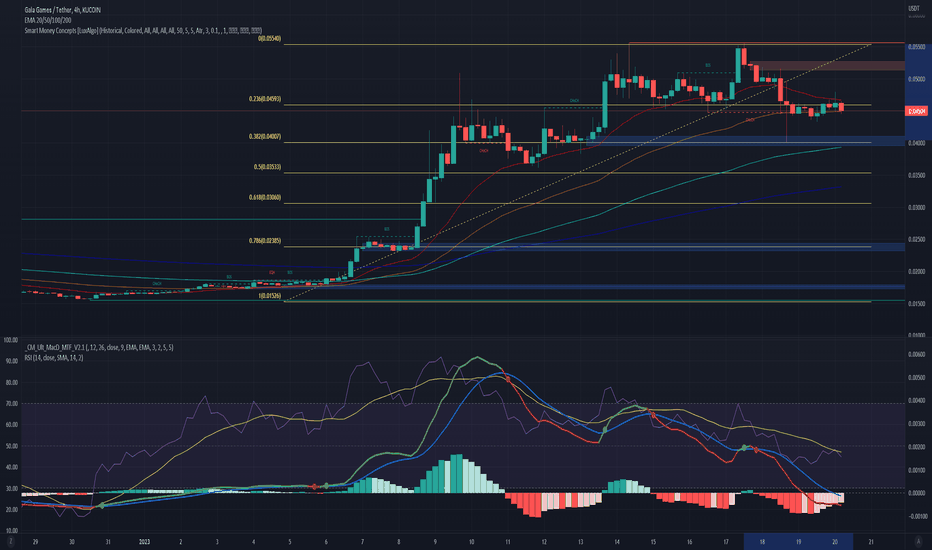Click the '10' date label on time axis
This screenshot has height=550, width=932.
pos(471,542)
